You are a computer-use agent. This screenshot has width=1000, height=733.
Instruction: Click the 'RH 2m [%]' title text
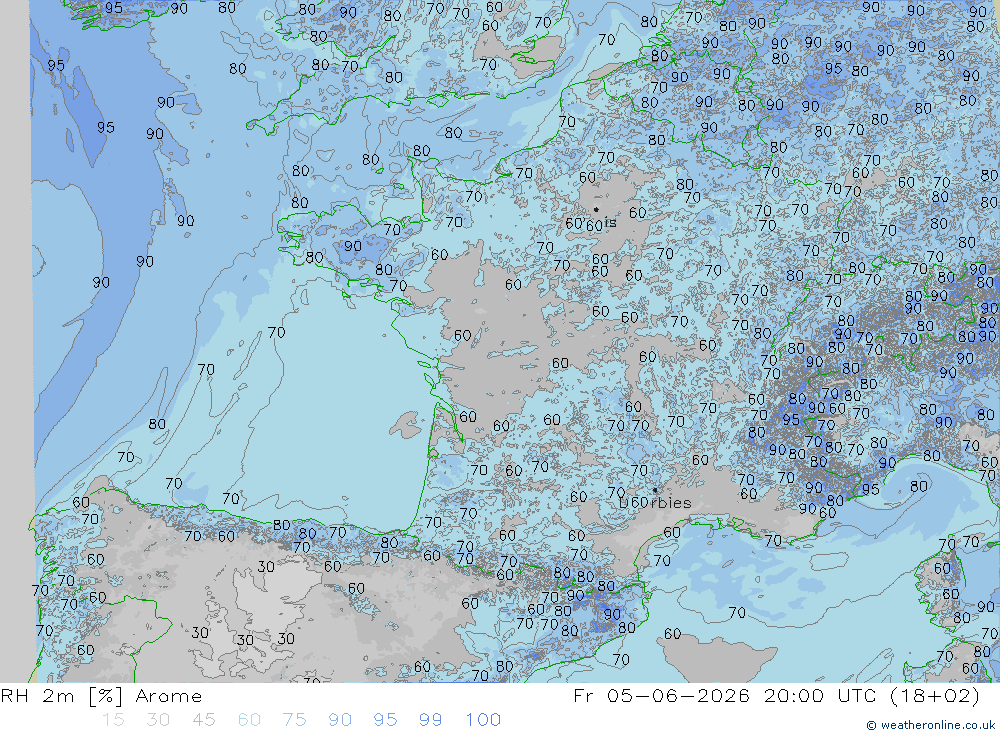(x=61, y=696)
